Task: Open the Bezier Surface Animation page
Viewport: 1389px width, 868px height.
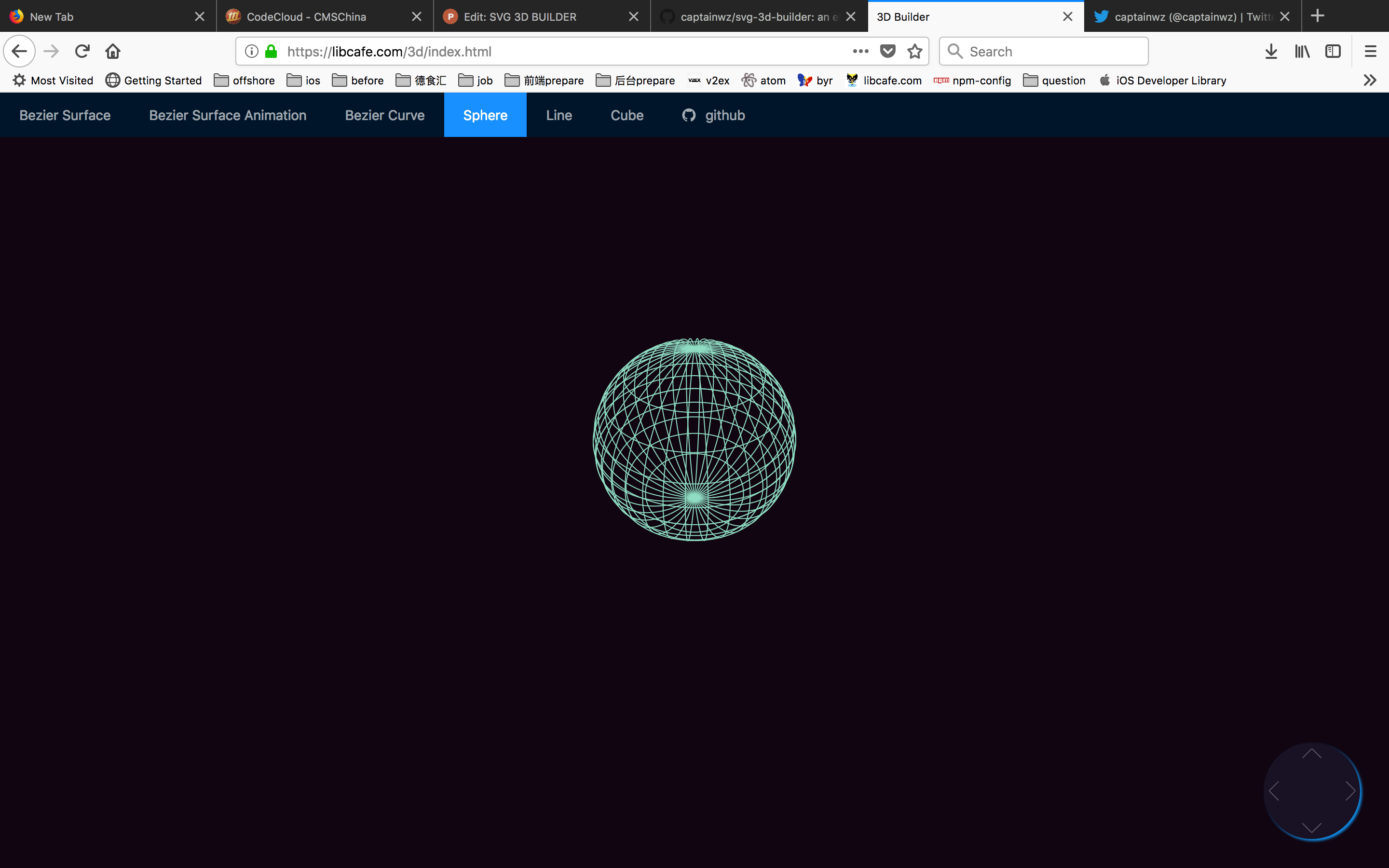Action: coord(227,115)
